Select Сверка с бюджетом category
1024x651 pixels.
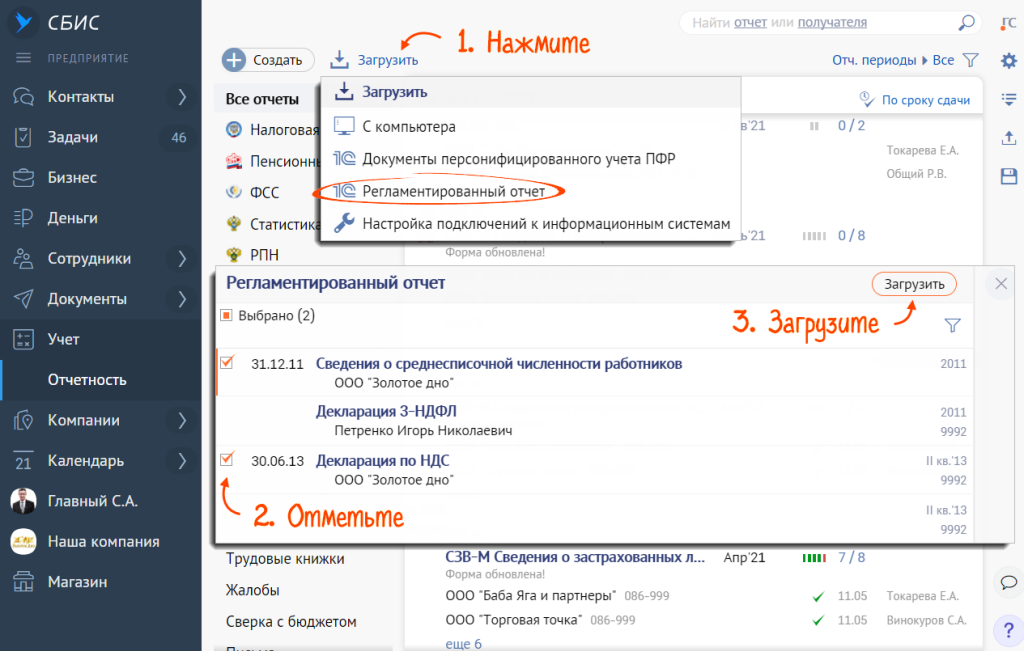click(291, 622)
